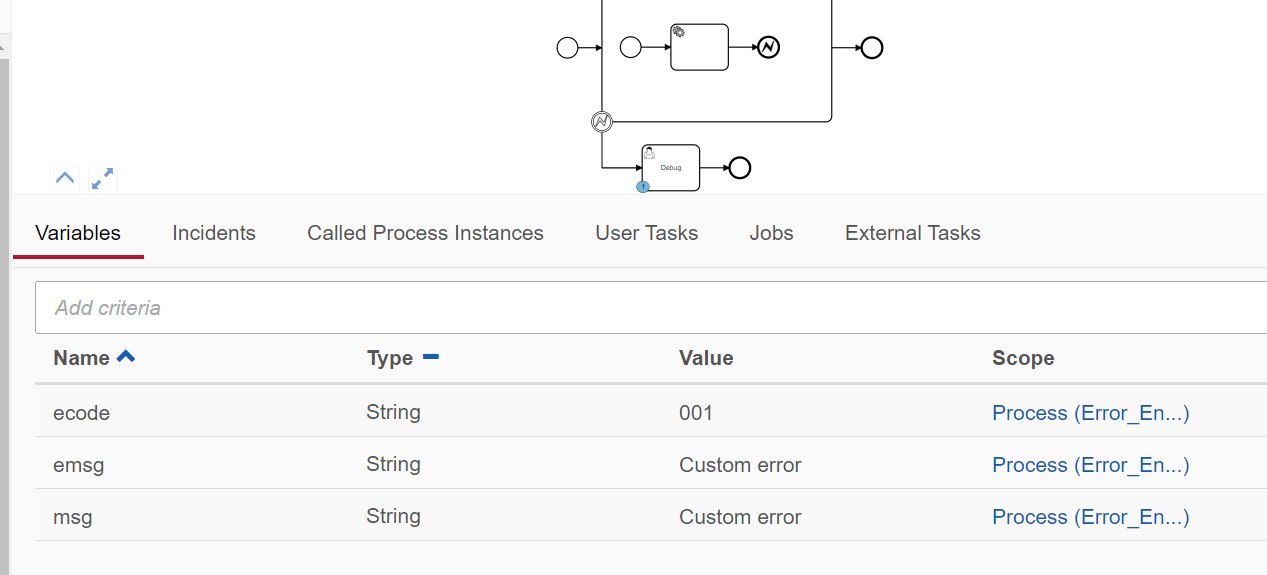Click the Value column header

point(706,358)
